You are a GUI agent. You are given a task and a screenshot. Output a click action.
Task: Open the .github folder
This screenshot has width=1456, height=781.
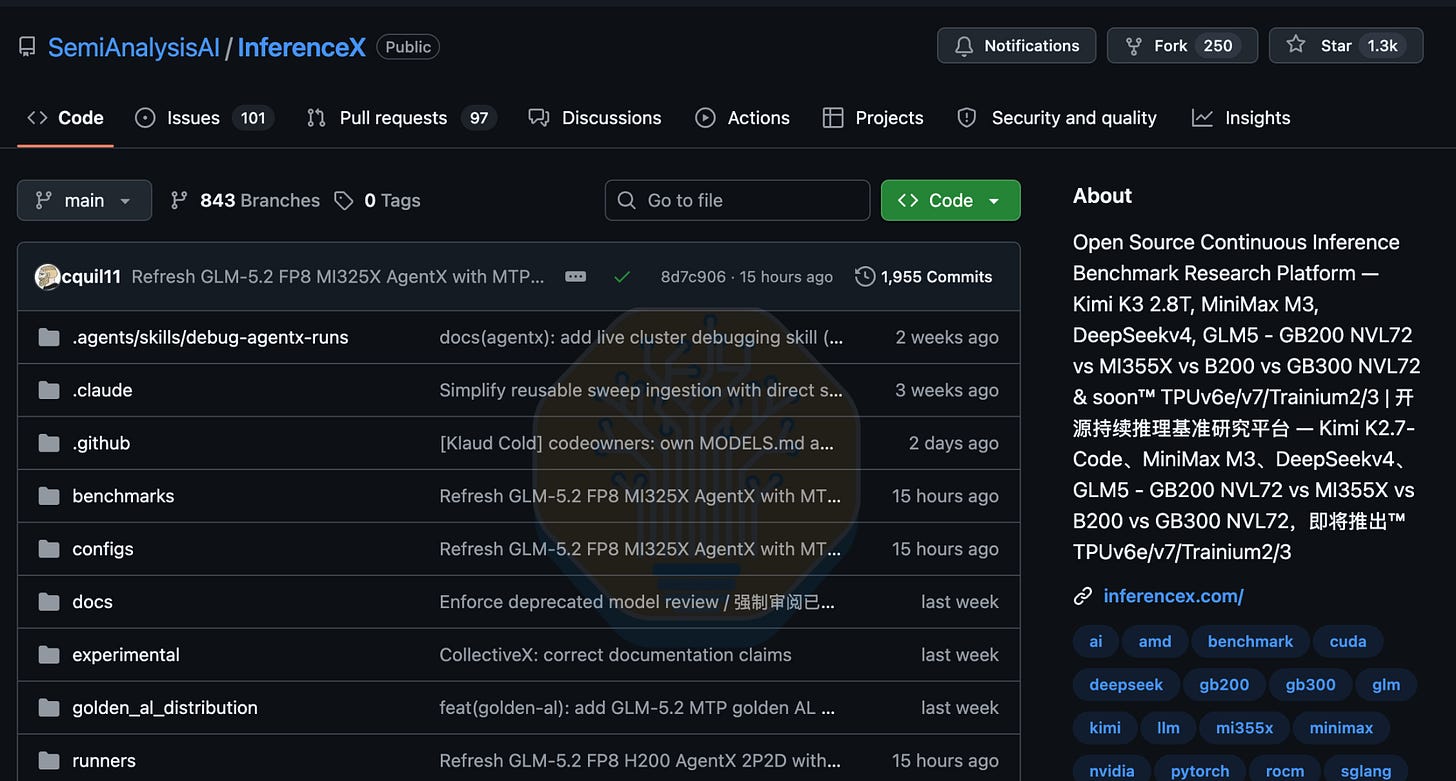tap(101, 443)
